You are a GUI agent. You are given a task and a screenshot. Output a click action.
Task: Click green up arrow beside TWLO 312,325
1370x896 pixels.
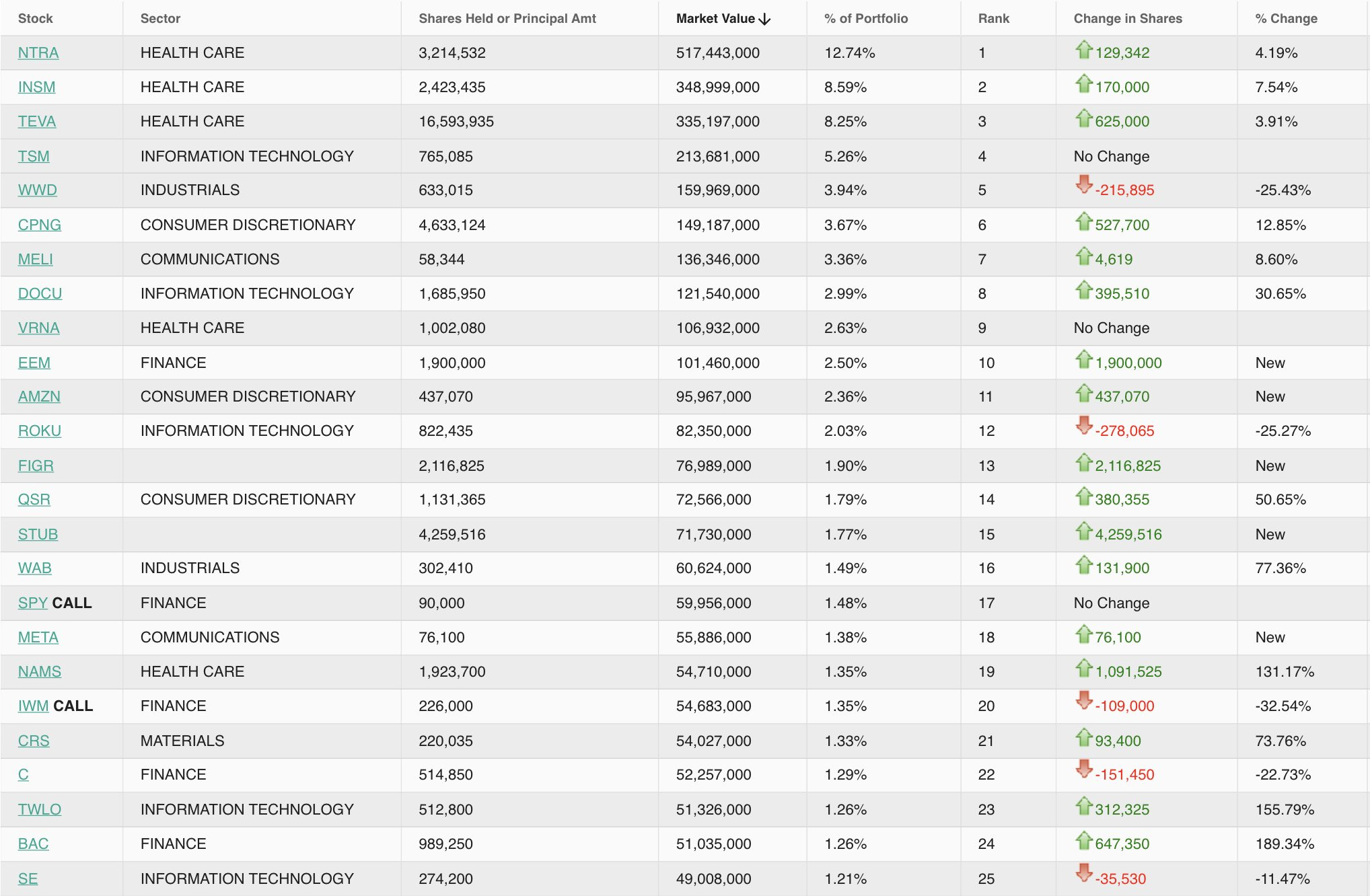pyautogui.click(x=1083, y=806)
